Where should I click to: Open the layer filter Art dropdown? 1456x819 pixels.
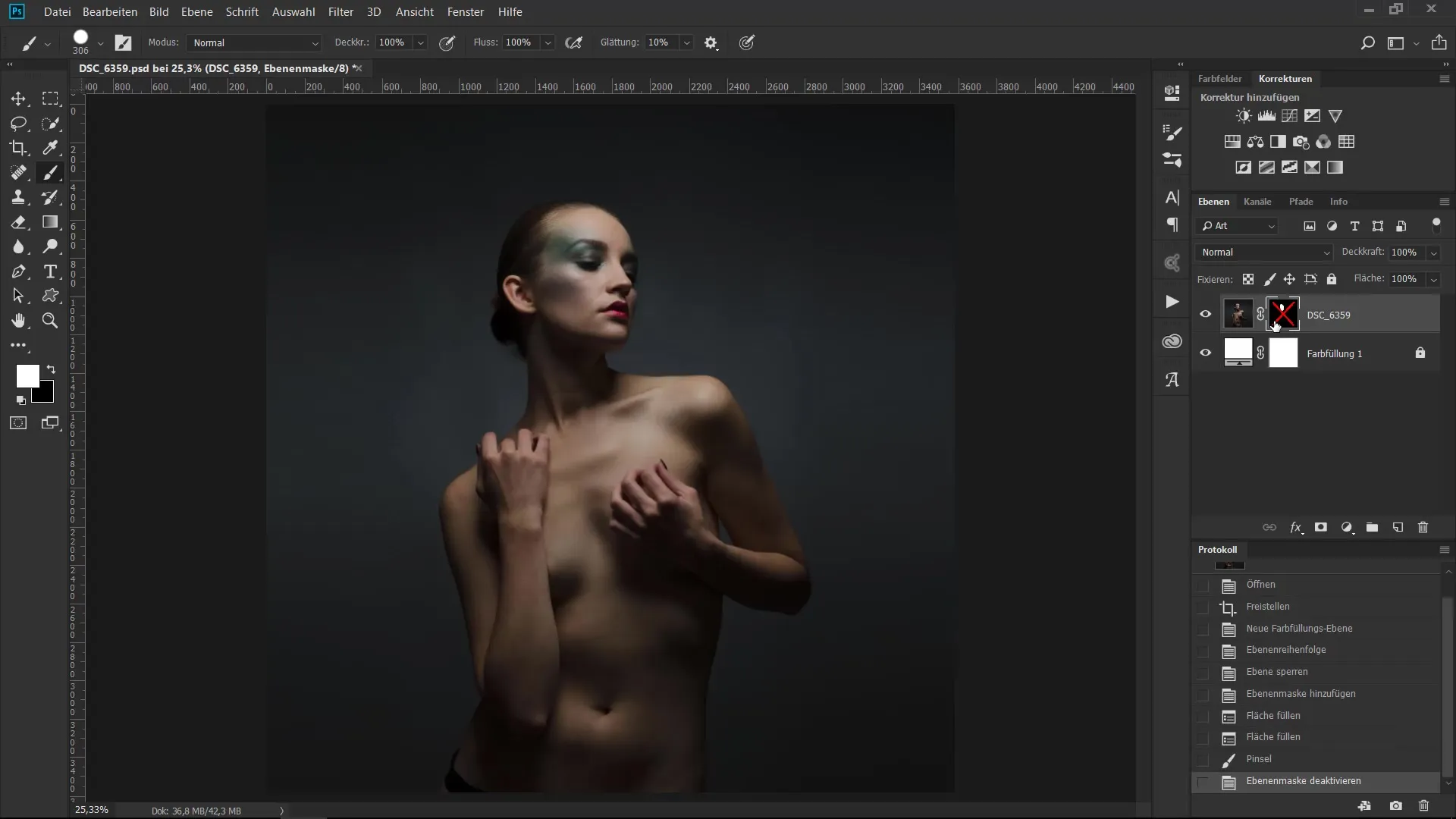(x=1238, y=226)
